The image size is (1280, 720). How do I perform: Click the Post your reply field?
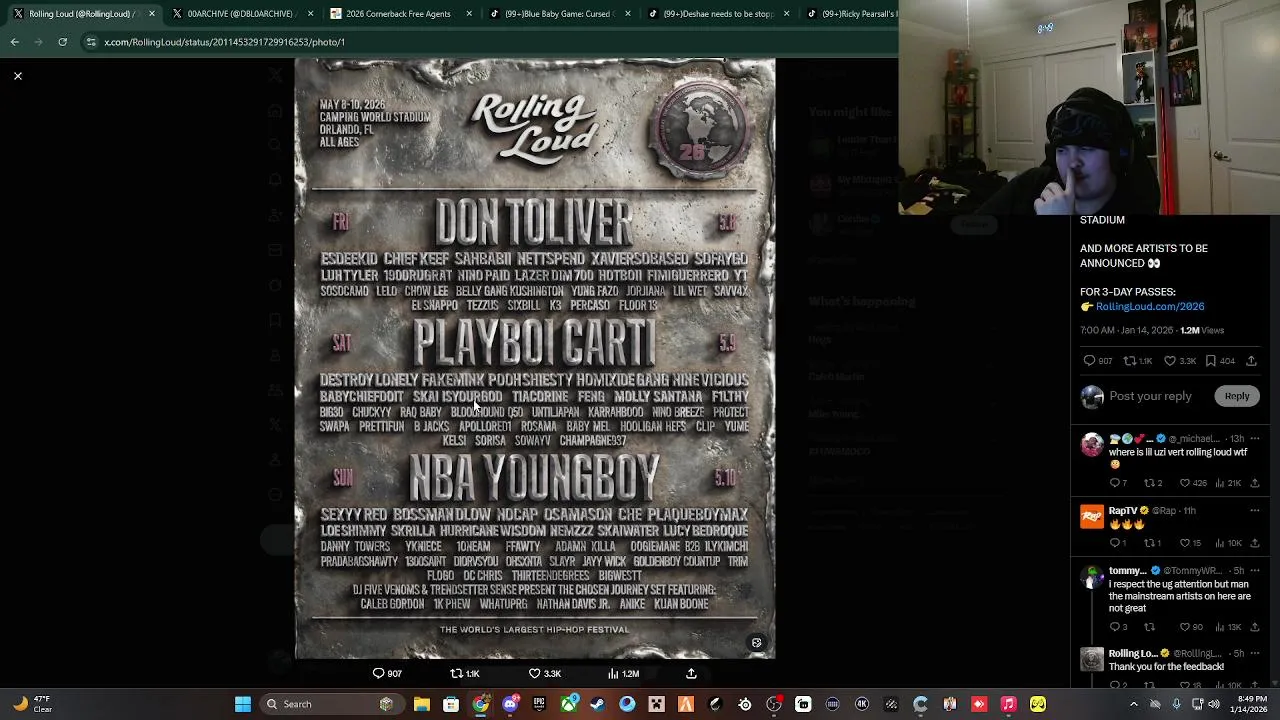point(1150,396)
